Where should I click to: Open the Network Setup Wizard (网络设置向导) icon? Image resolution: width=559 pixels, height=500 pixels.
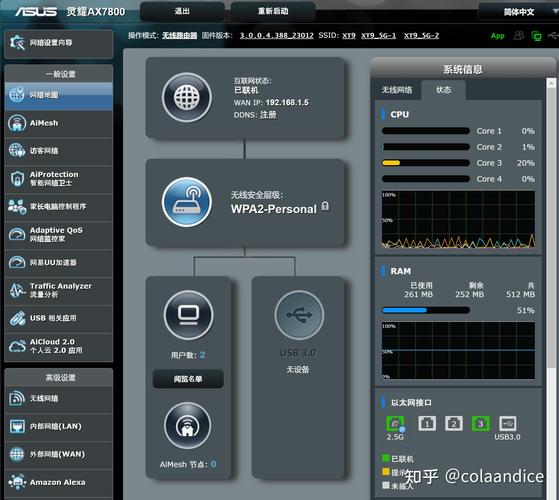coord(17,43)
